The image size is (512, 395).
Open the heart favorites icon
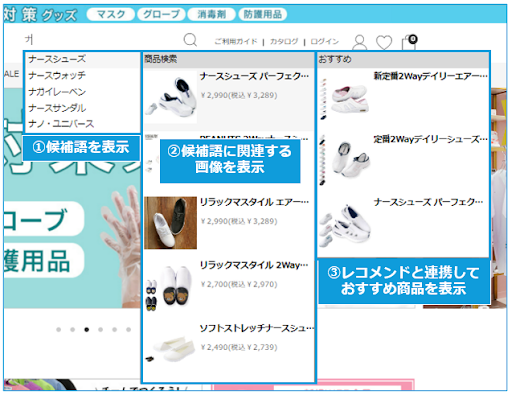pos(384,42)
